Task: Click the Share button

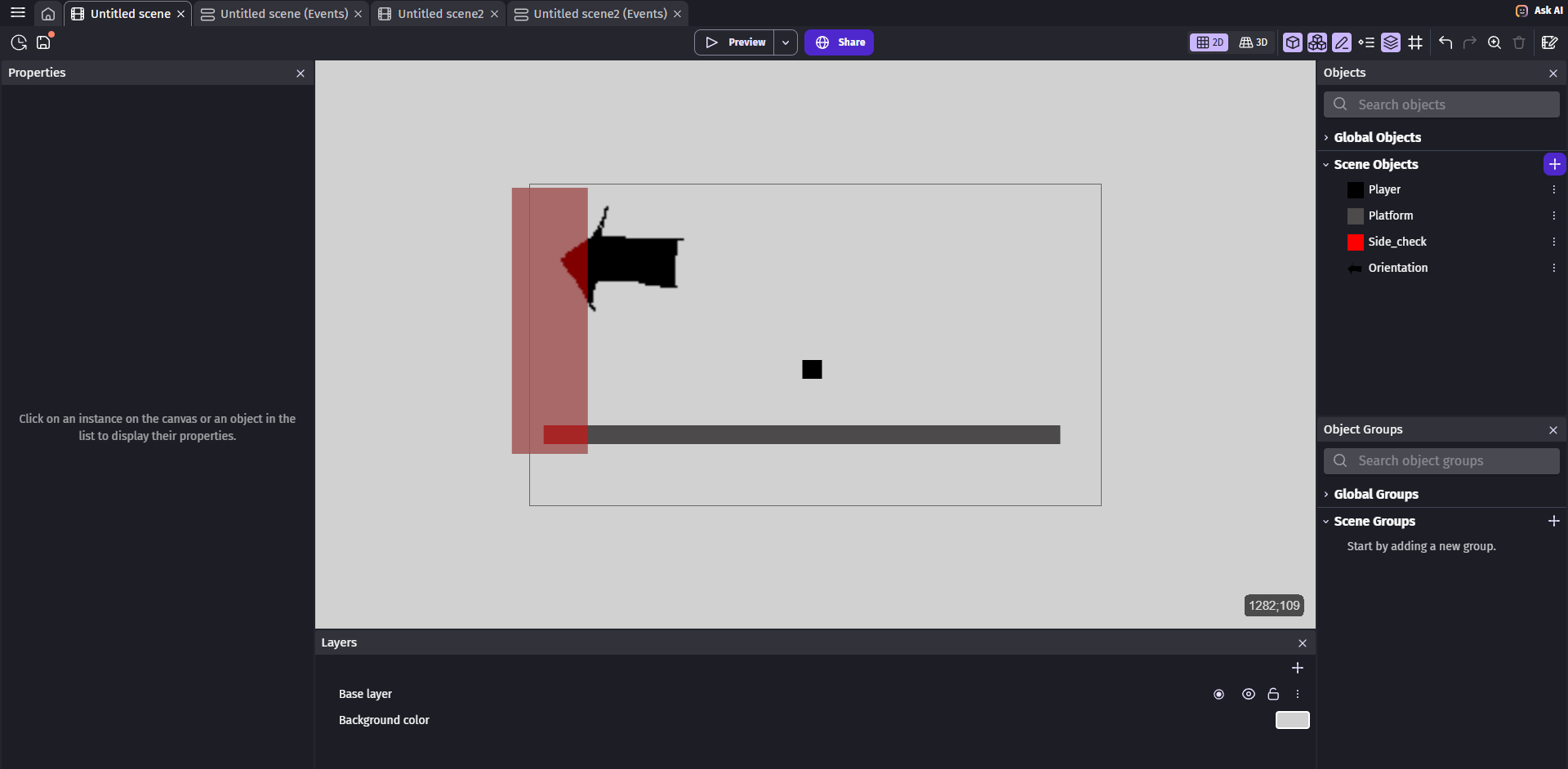Action: pos(839,42)
